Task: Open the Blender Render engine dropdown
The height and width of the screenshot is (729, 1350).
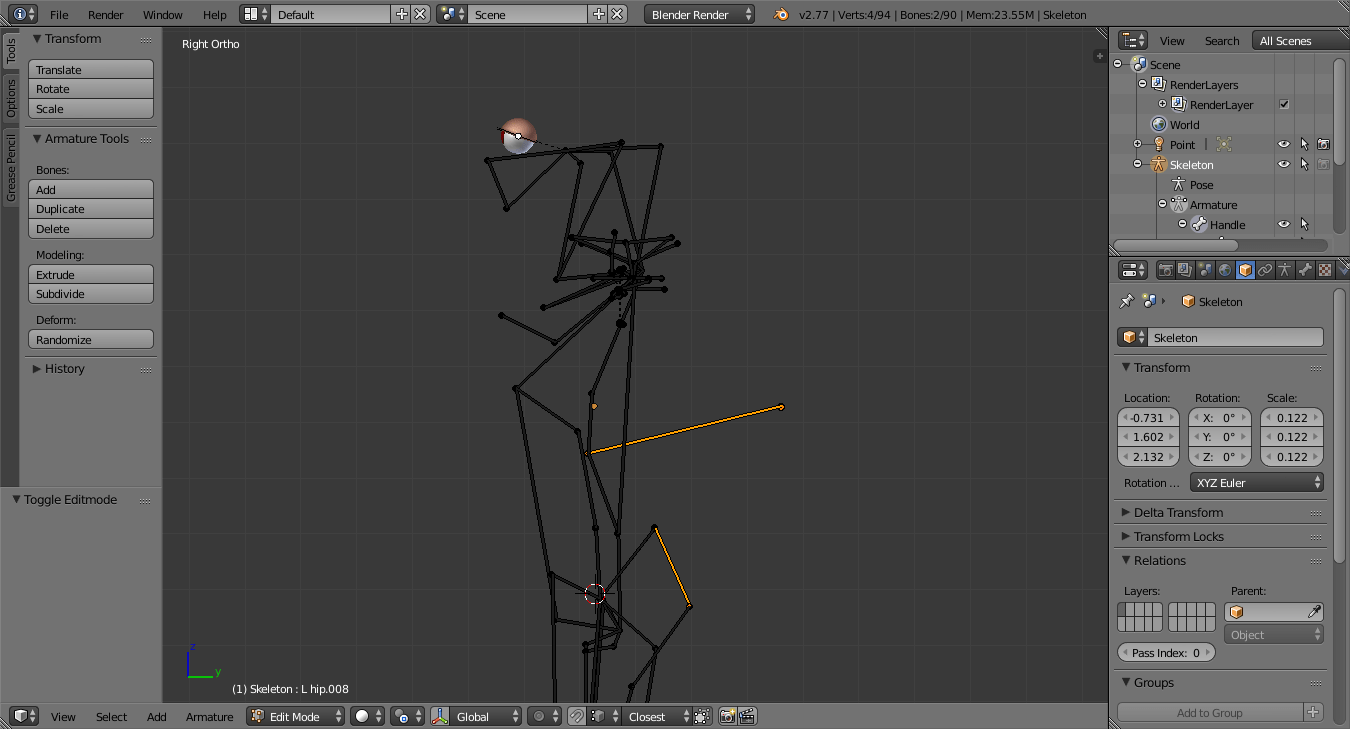Action: click(x=699, y=14)
